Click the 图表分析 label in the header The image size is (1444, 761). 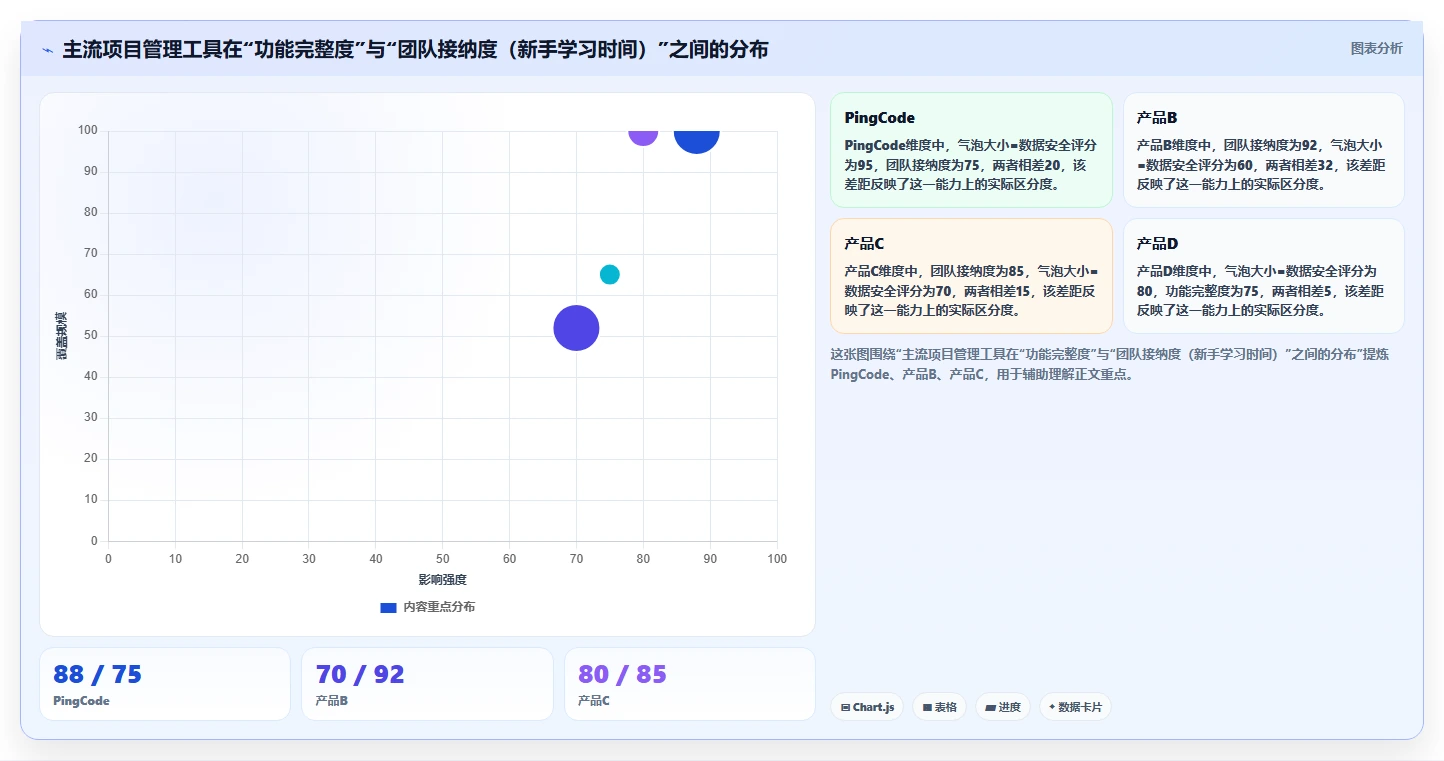1376,48
